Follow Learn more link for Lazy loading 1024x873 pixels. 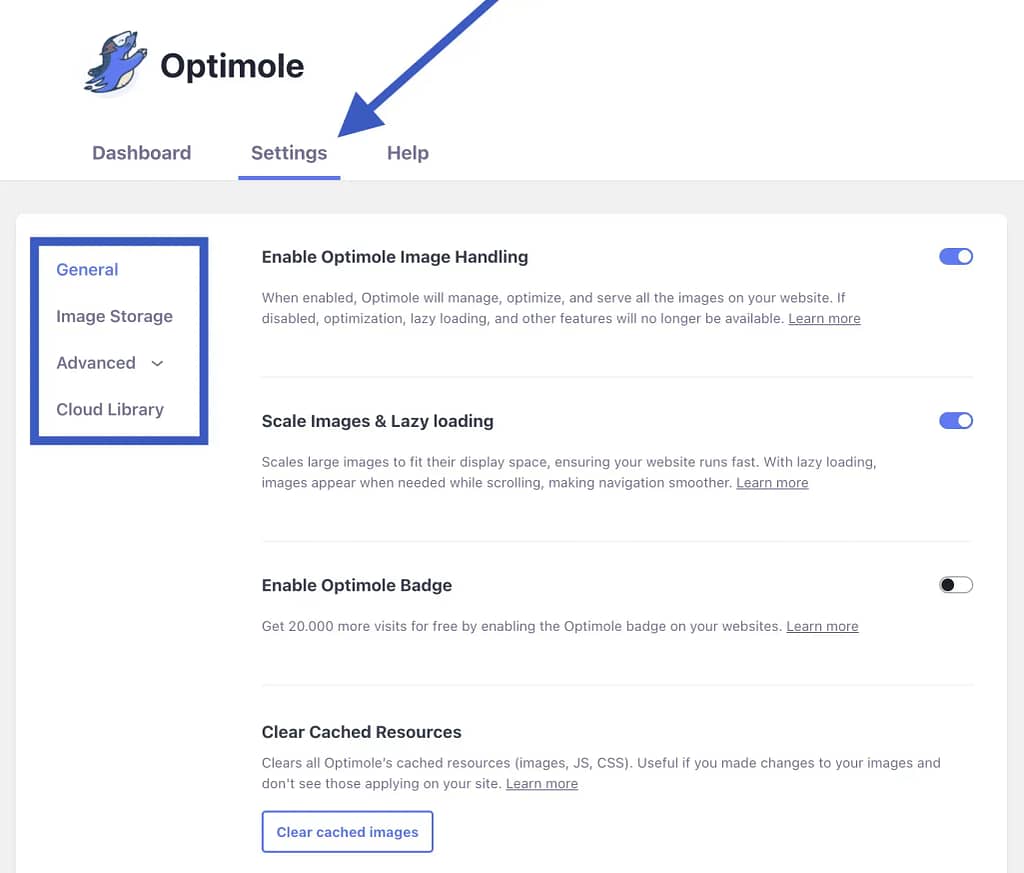[x=772, y=483]
